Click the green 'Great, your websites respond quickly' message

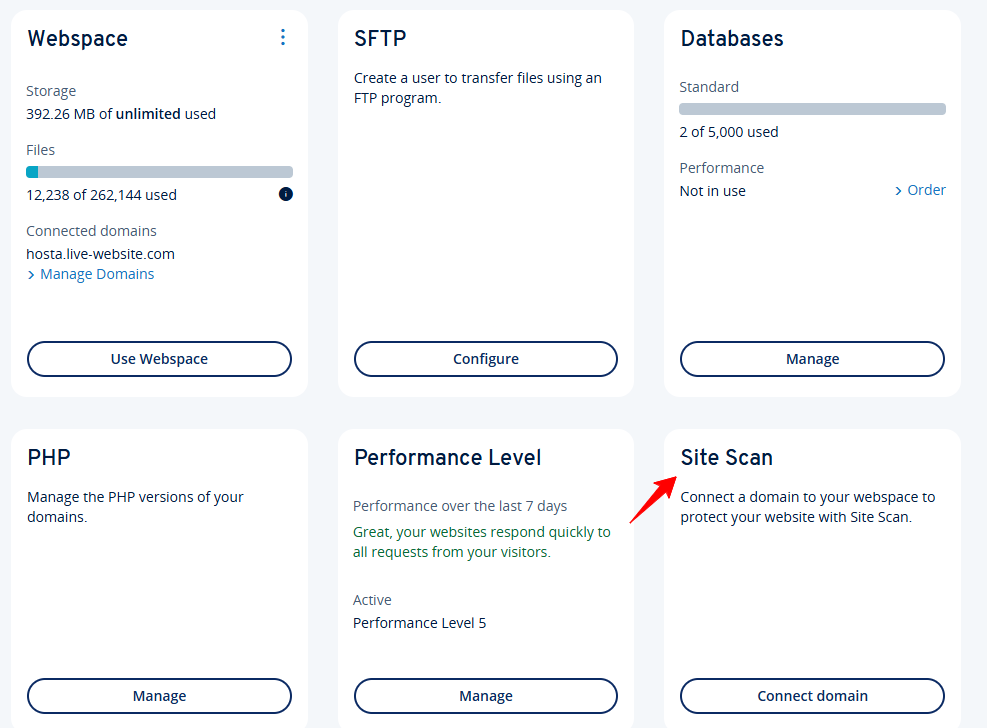pos(482,542)
